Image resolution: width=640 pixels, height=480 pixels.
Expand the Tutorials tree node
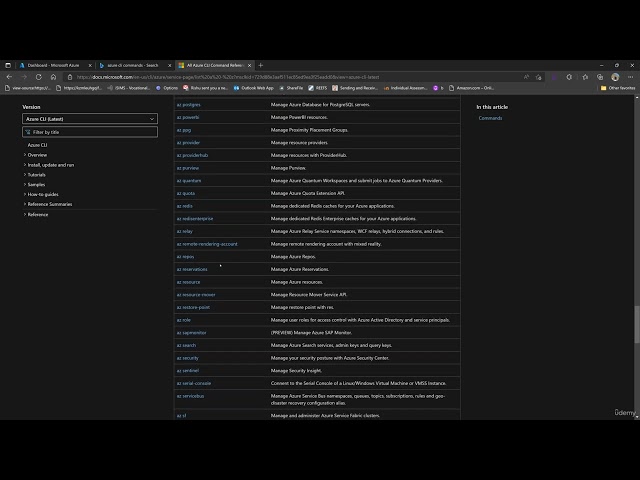[36, 175]
